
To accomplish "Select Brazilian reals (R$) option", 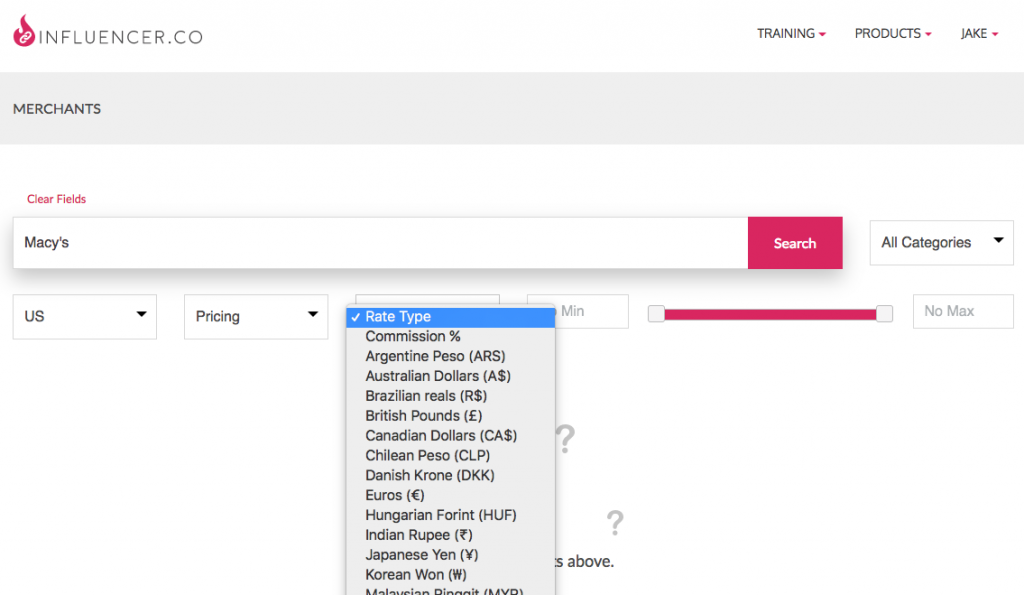I will pyautogui.click(x=451, y=396).
